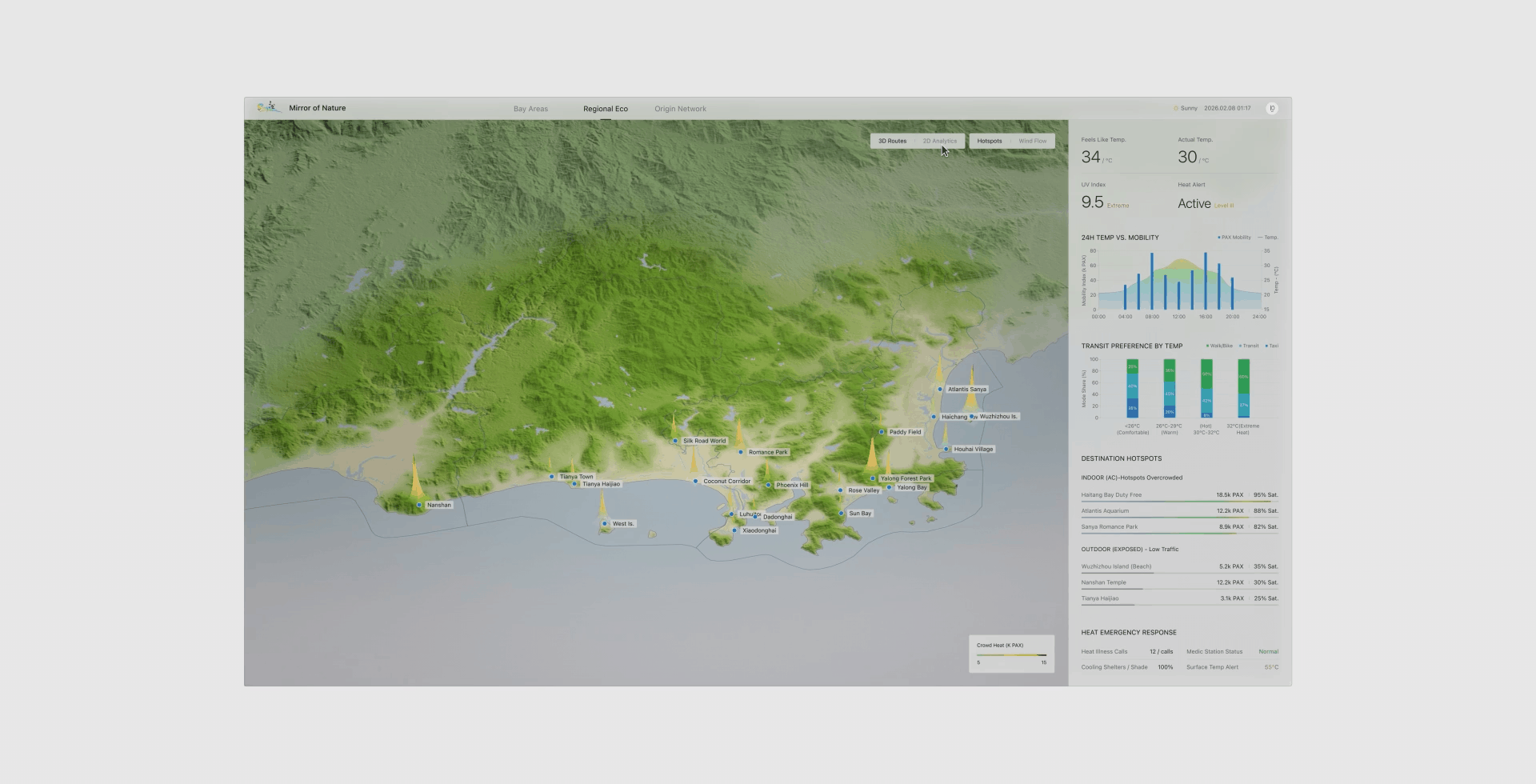This screenshot has height=784, width=1536.
Task: Click the Actual Temp. value 30
Action: [1187, 158]
